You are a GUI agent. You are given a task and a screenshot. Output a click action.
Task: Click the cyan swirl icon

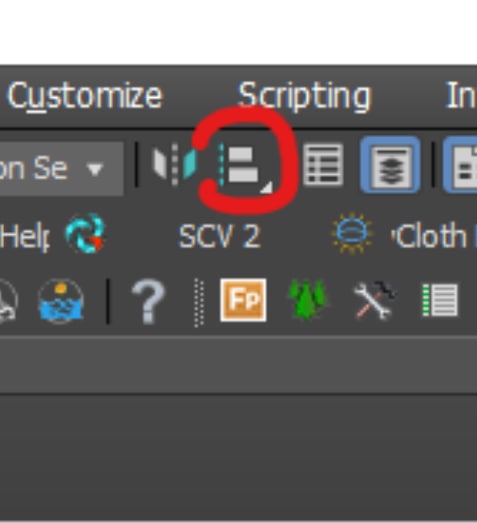[85, 233]
